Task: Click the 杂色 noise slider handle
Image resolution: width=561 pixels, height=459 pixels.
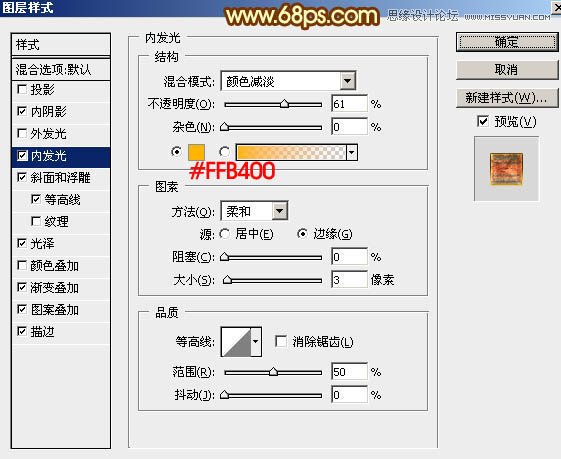Action: (x=224, y=127)
